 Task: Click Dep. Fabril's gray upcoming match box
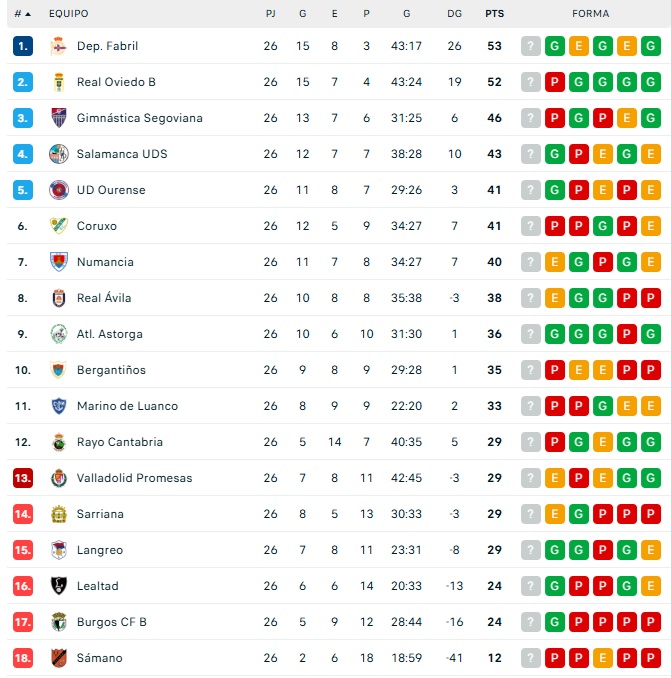click(530, 46)
